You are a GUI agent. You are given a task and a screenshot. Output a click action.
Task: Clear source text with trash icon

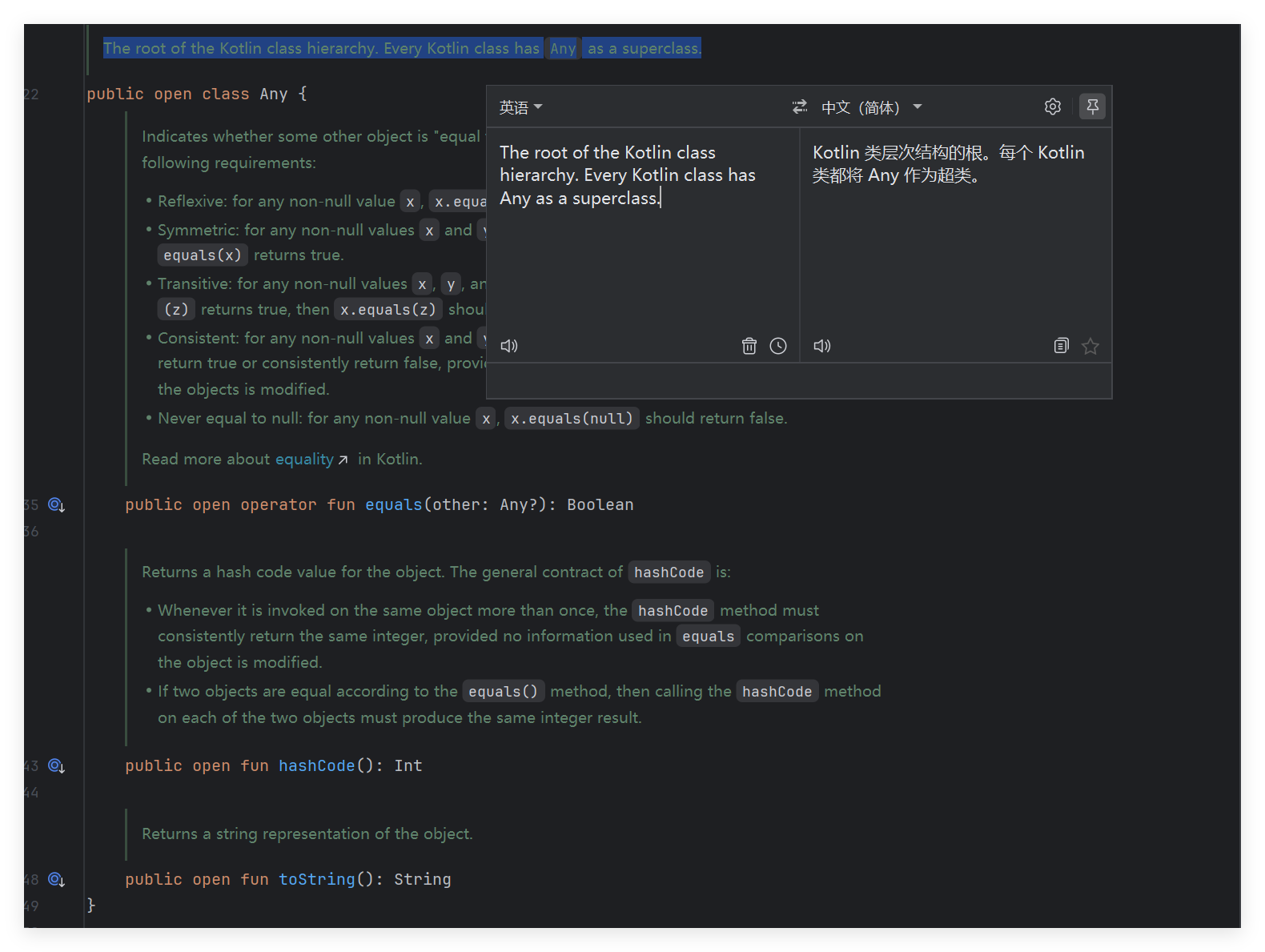(x=749, y=346)
